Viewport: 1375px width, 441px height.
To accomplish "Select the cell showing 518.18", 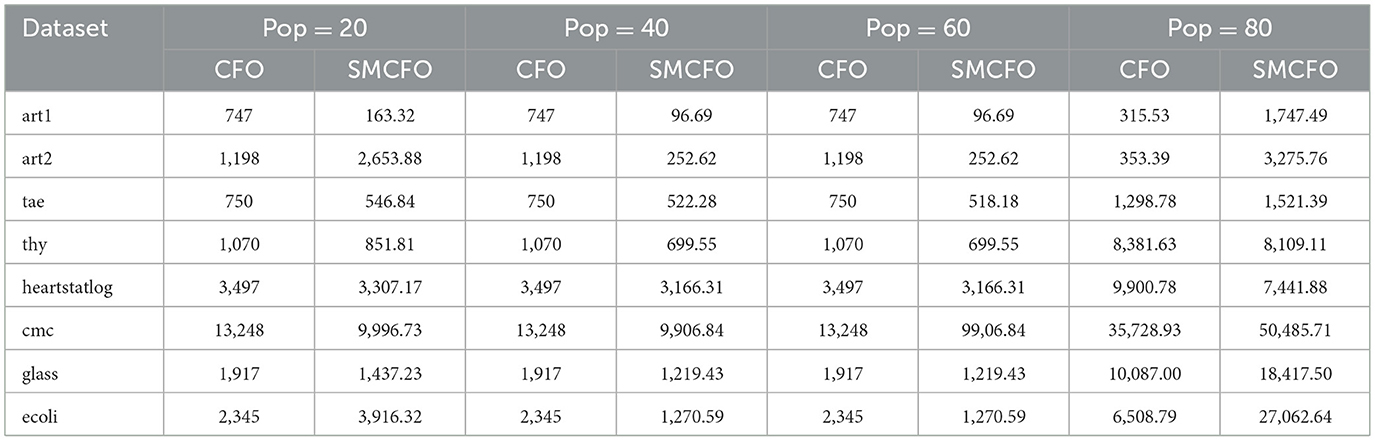I will click(994, 201).
